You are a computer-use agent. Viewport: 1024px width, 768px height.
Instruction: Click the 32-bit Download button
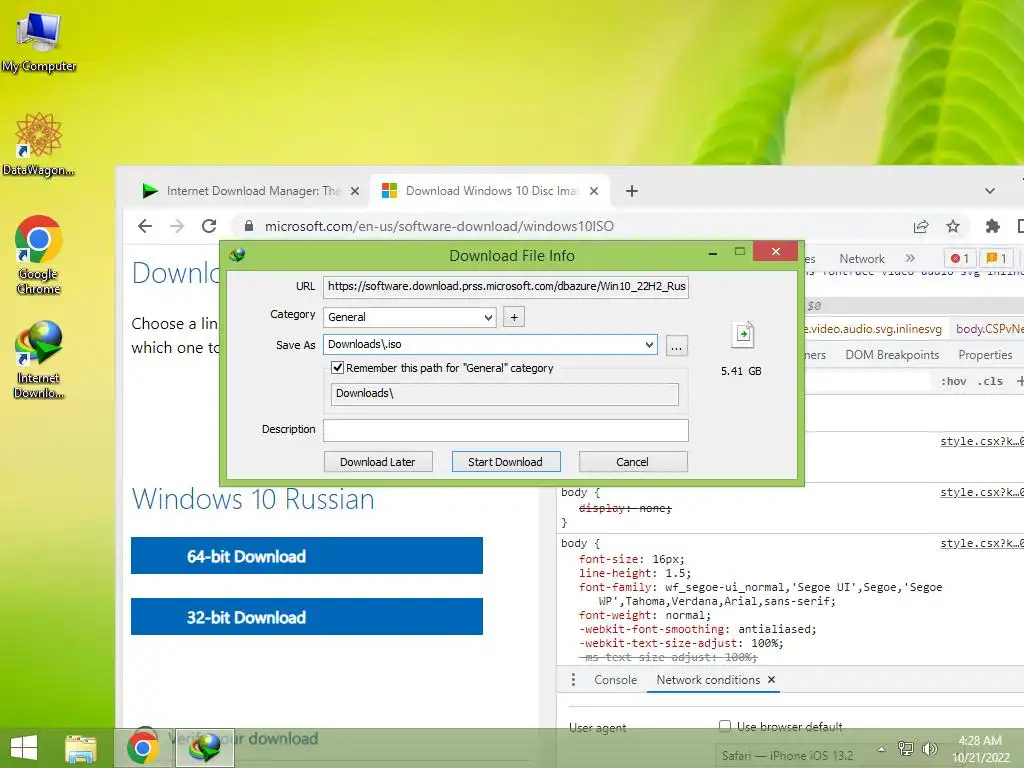point(307,616)
